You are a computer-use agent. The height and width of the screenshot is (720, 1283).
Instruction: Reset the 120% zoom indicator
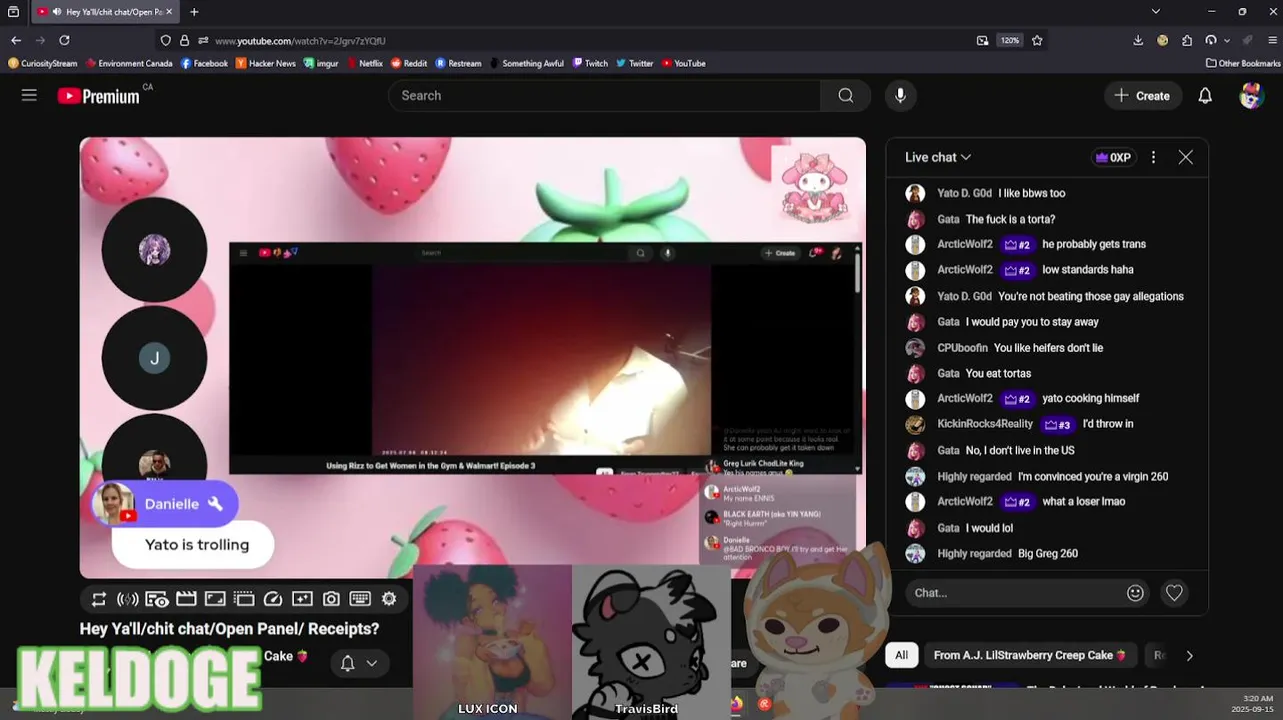(1010, 41)
